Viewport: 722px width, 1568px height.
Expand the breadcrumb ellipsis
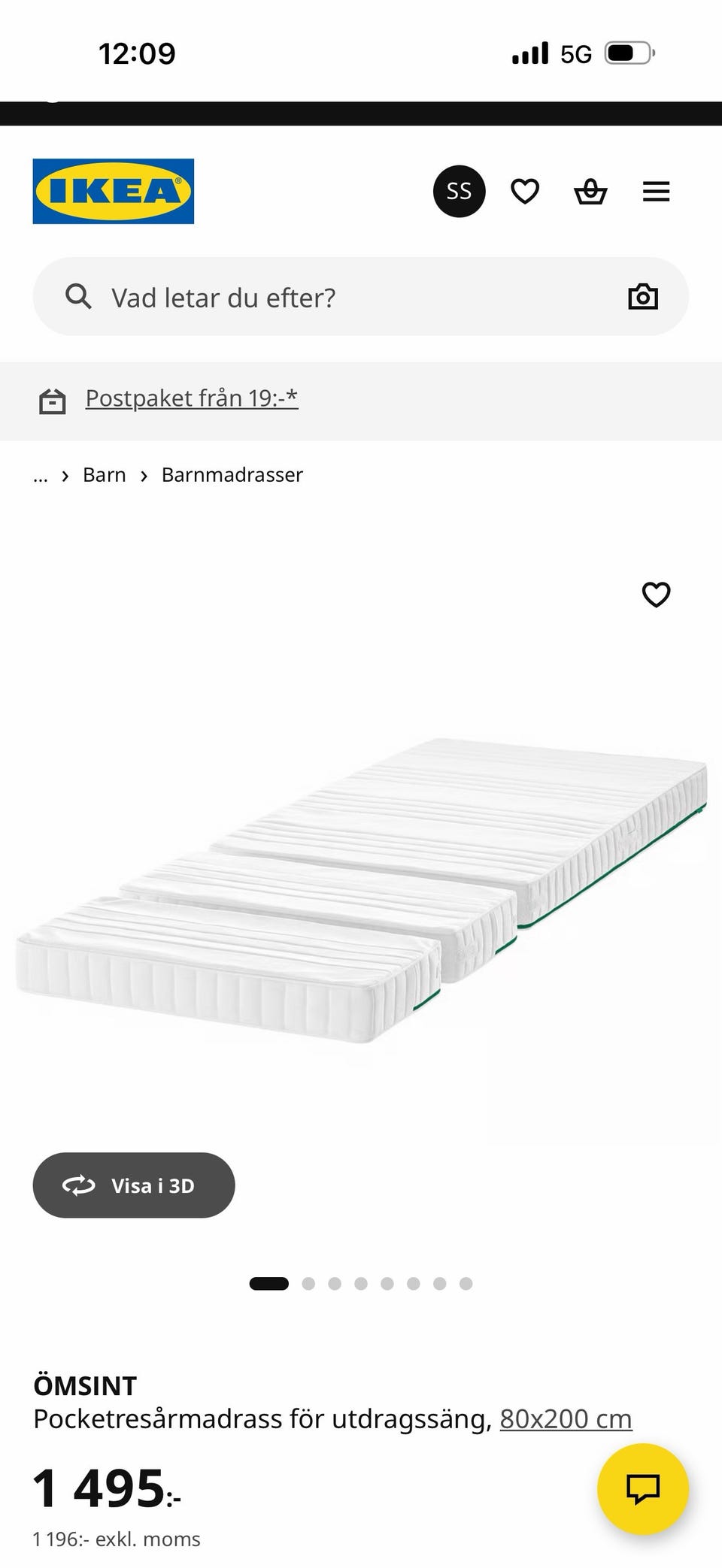click(41, 475)
